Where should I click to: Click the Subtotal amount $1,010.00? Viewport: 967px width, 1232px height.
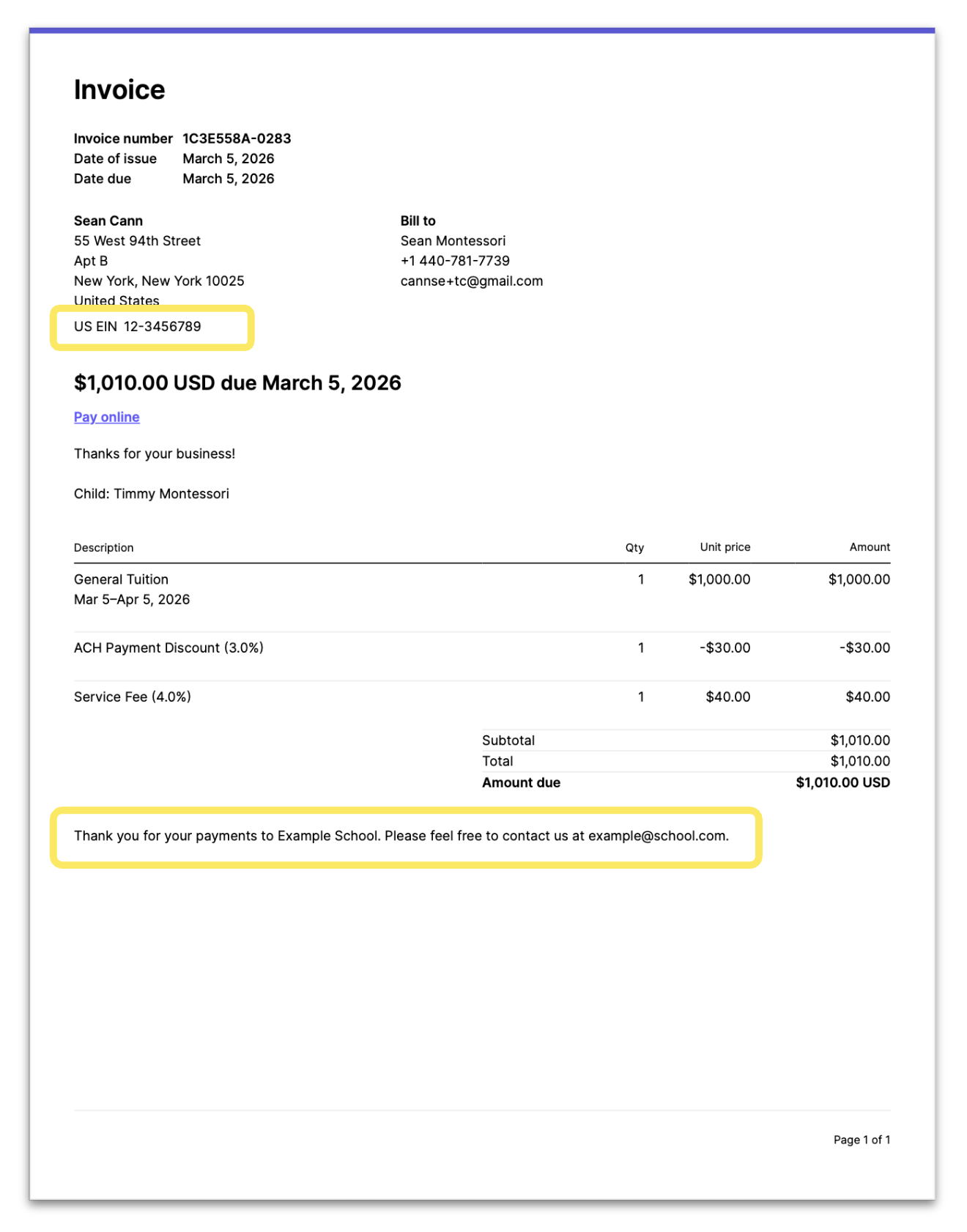(860, 741)
